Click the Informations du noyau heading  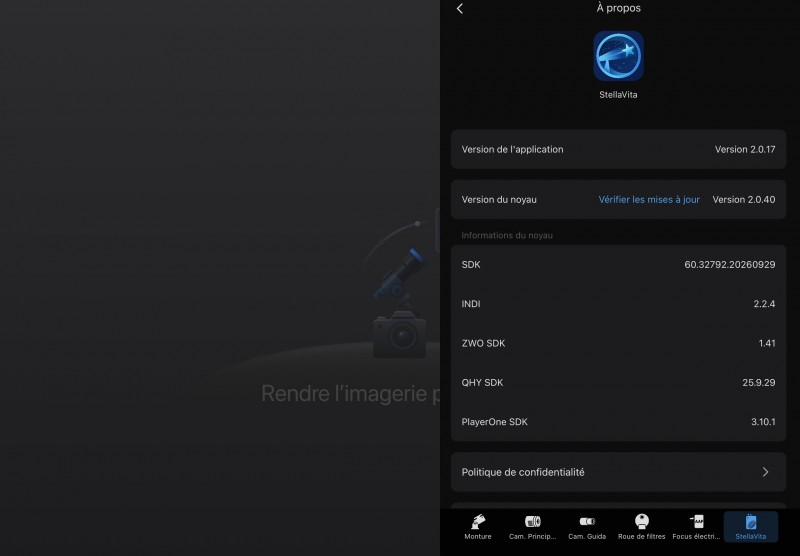click(x=507, y=235)
